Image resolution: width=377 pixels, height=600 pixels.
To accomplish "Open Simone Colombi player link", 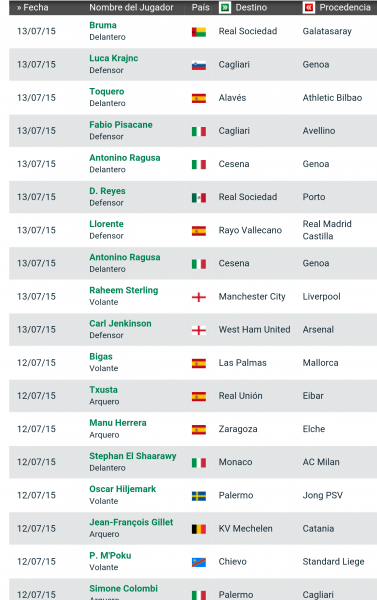I will click(x=124, y=588).
